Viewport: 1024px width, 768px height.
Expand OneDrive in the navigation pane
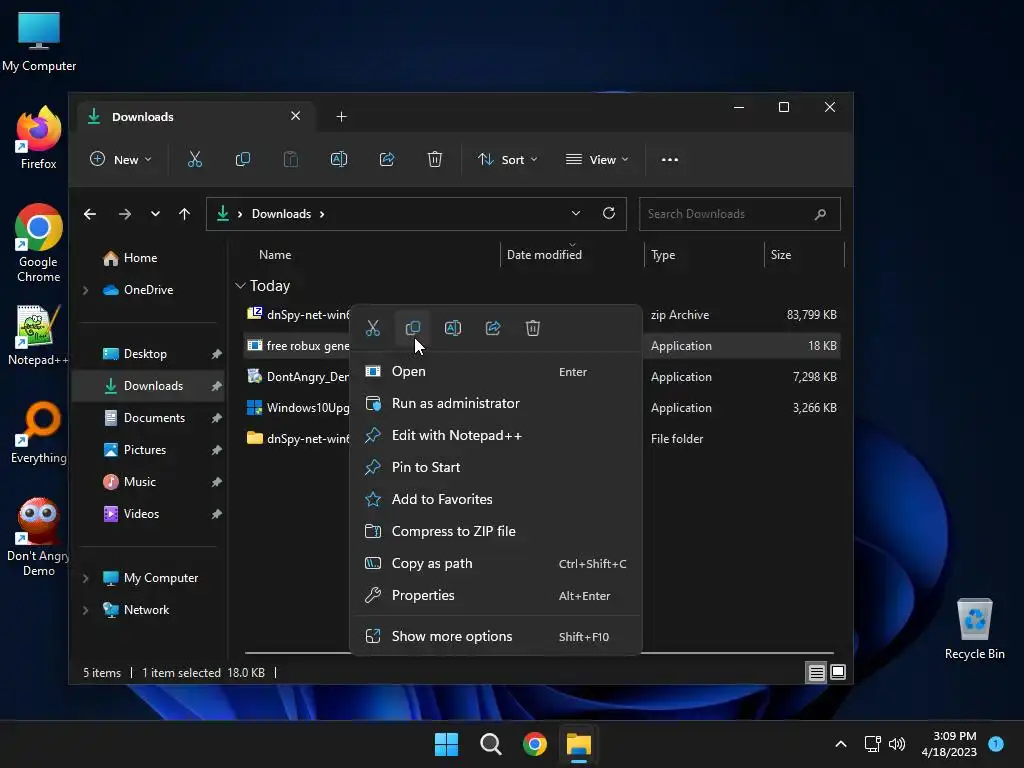coord(86,289)
